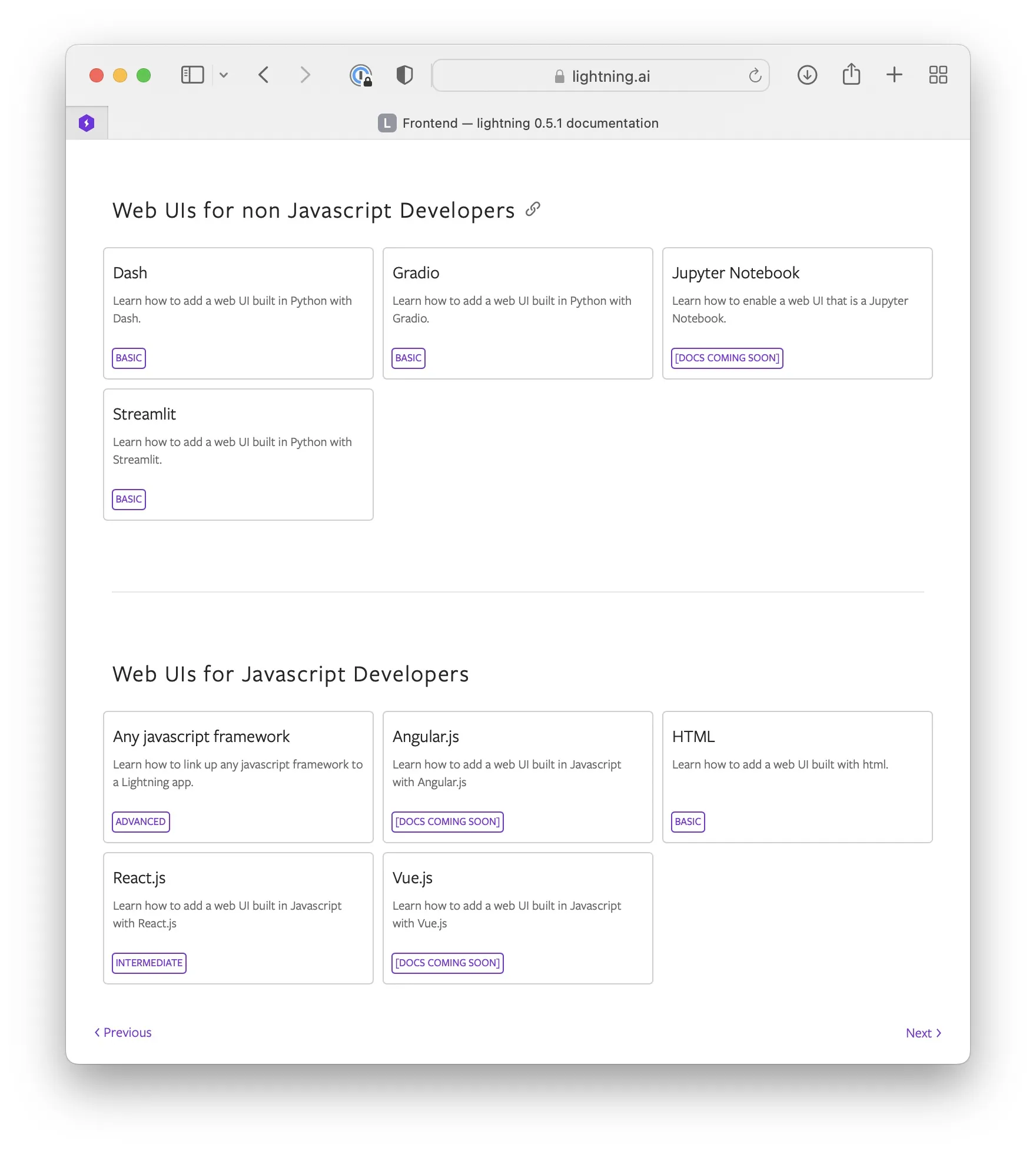The height and width of the screenshot is (1151, 1036).
Task: Go forward with the forward arrow
Action: click(305, 75)
